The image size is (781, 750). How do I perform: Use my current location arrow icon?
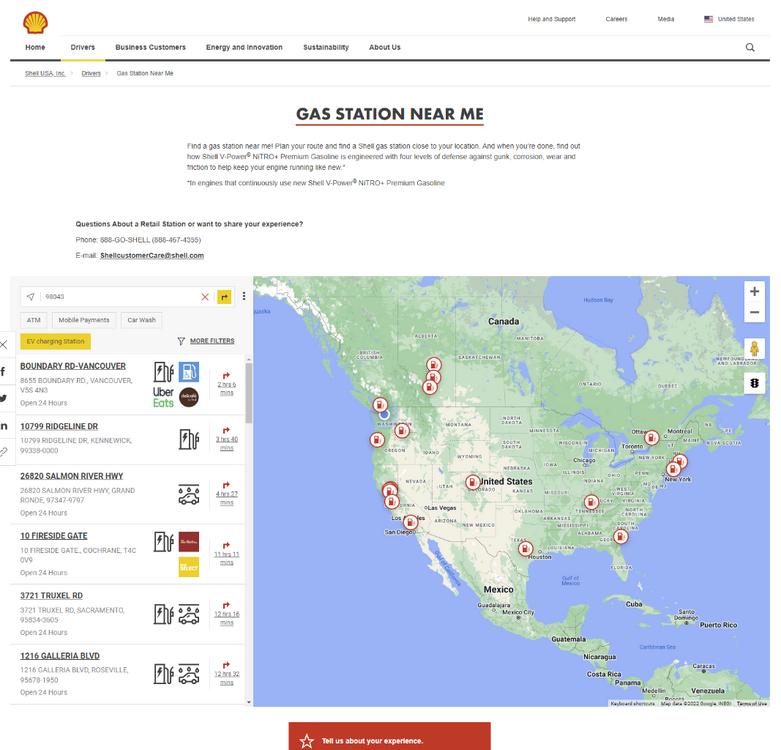coord(30,297)
